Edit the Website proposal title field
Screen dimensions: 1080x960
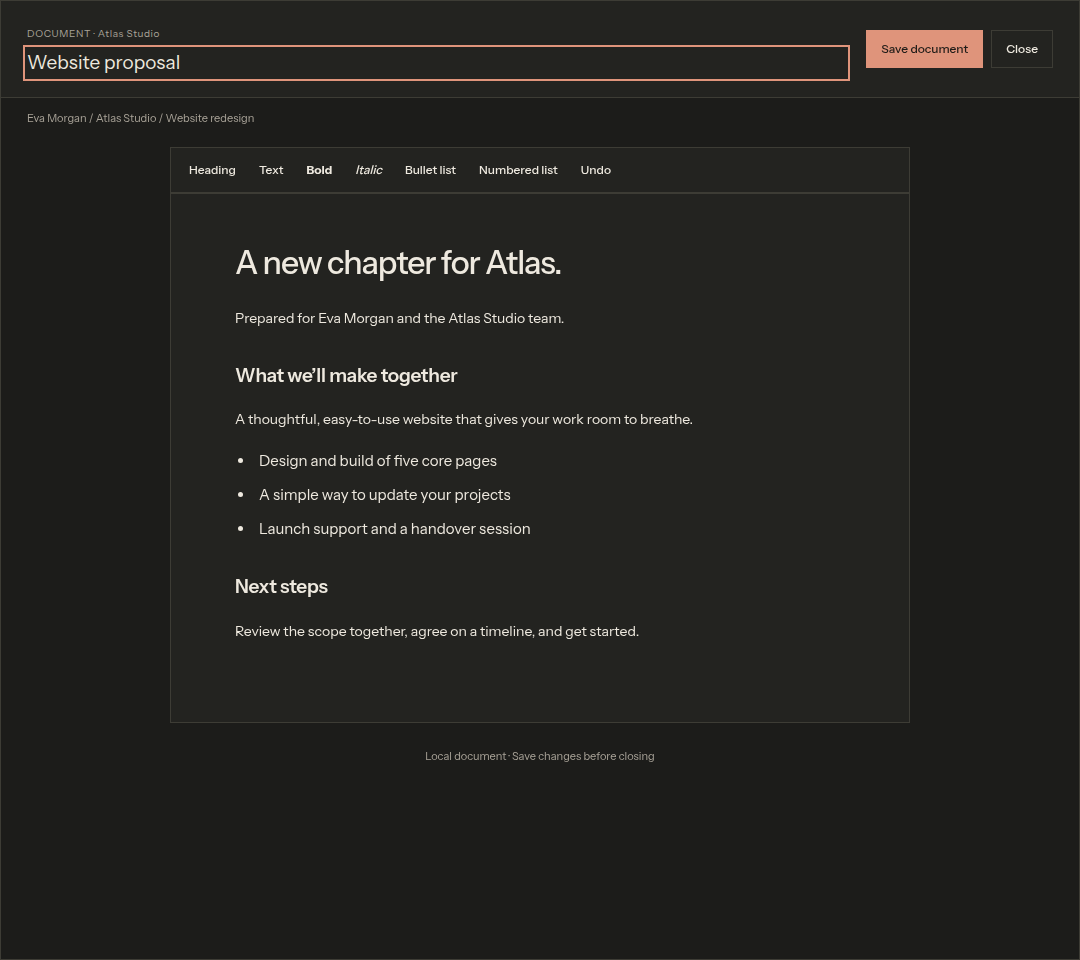coord(436,63)
